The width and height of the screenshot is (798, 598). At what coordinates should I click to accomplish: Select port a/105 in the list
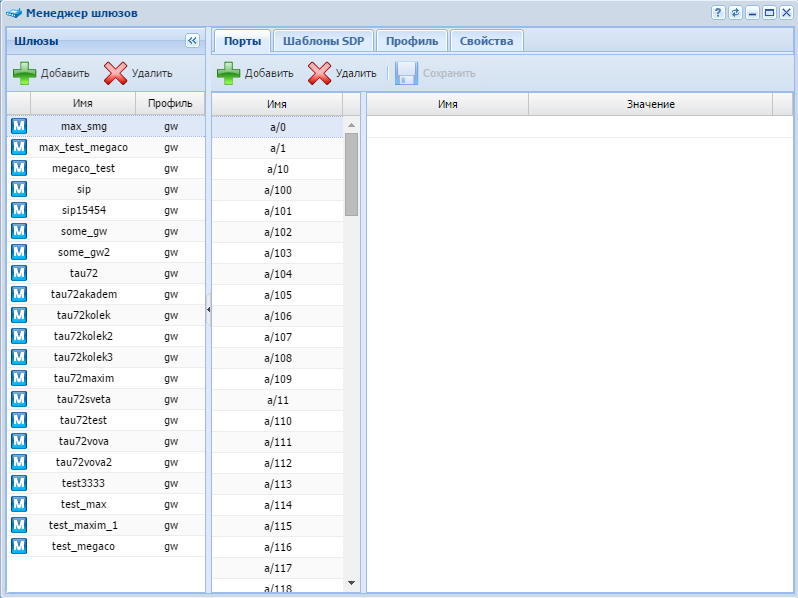click(x=278, y=295)
